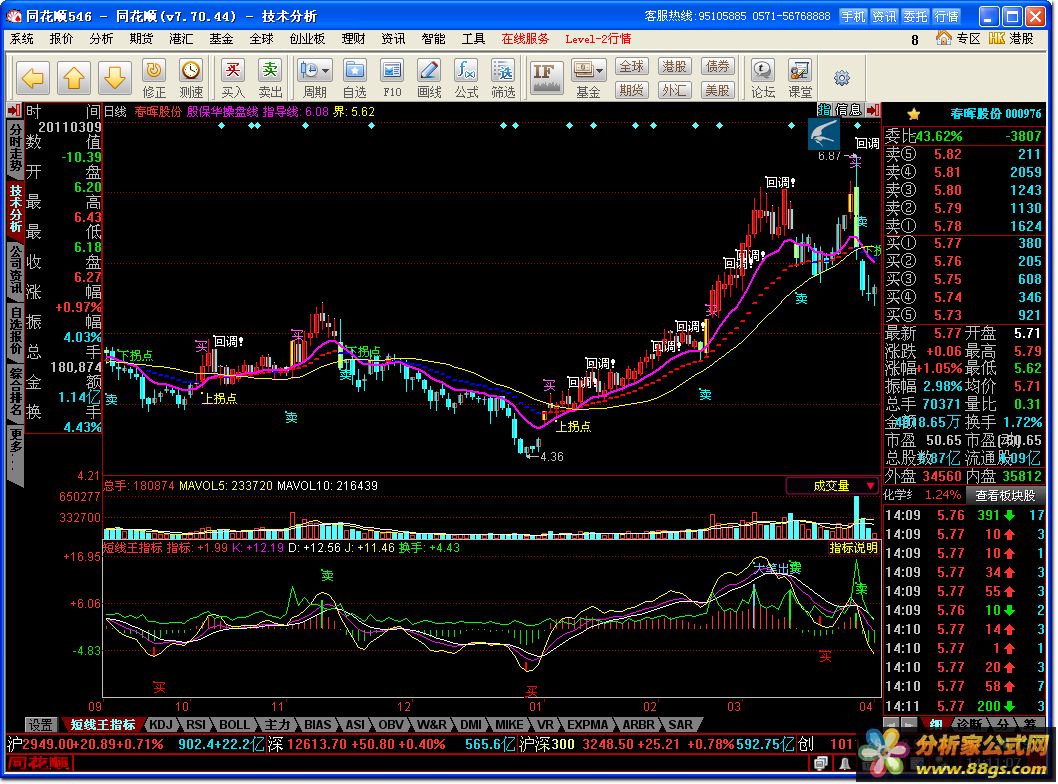This screenshot has height=784, width=1058.
Task: Switch to the BOLL indicator tab
Action: click(235, 725)
